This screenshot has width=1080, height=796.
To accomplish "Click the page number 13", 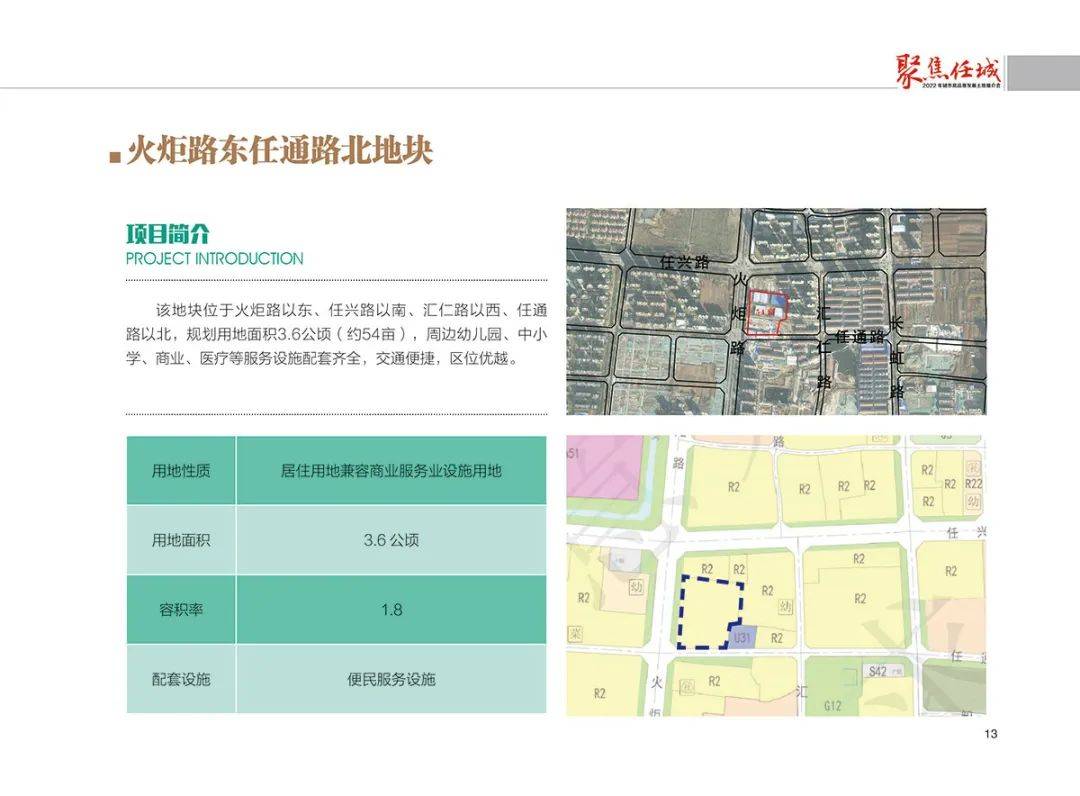I will tap(990, 734).
